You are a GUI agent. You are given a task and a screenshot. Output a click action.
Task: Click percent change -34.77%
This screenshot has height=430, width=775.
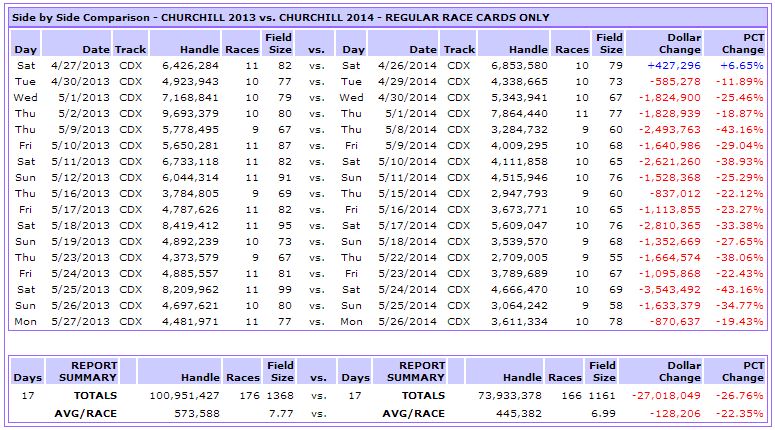coord(739,305)
